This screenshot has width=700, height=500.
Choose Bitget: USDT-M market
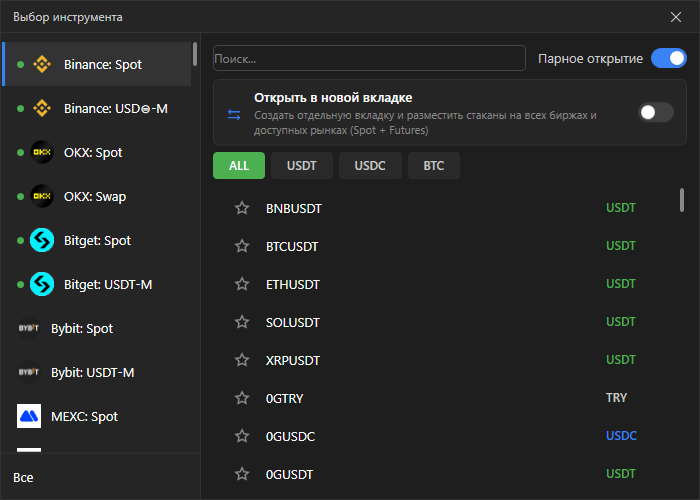point(97,284)
